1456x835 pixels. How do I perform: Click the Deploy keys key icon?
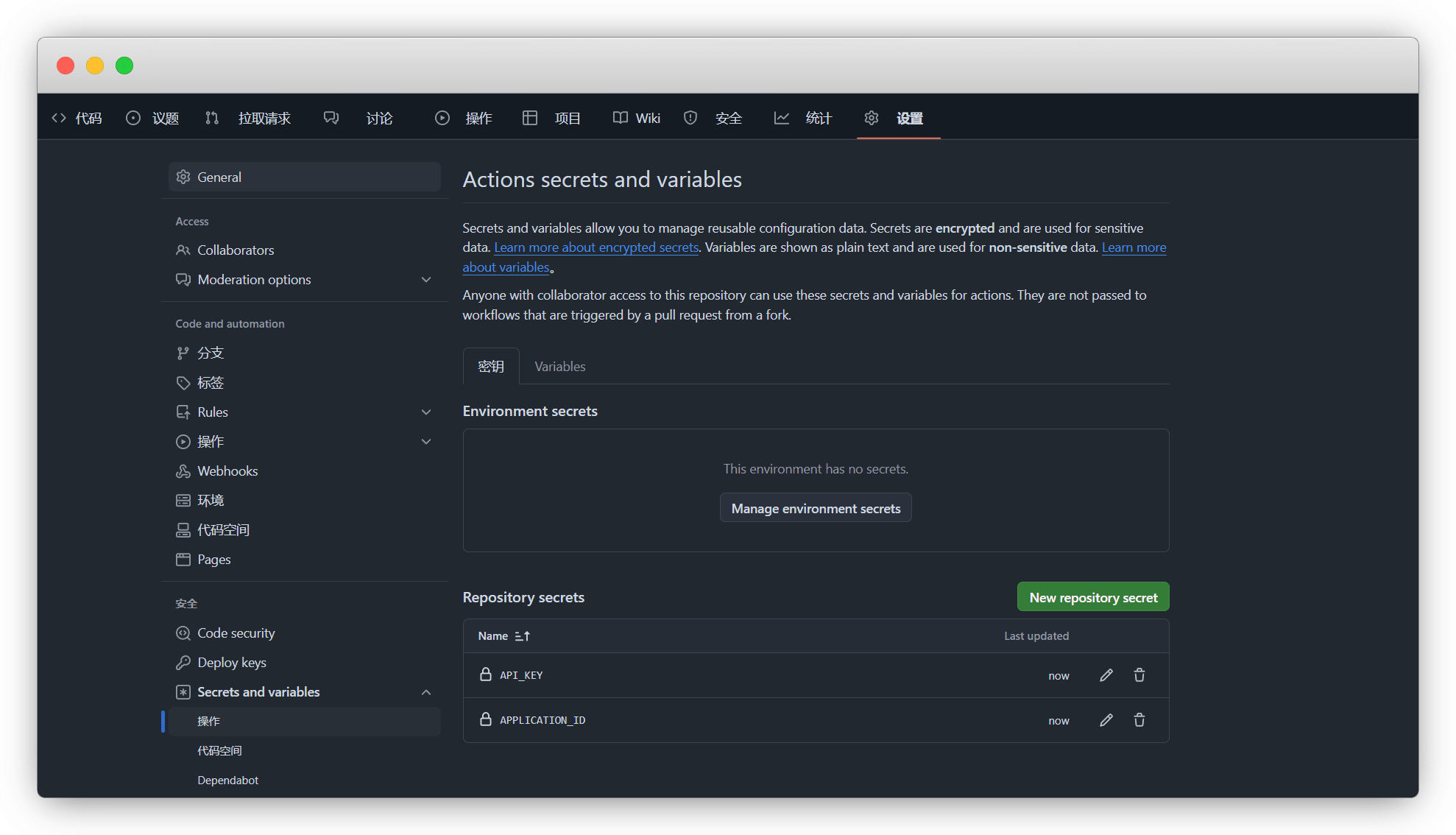[x=183, y=663]
